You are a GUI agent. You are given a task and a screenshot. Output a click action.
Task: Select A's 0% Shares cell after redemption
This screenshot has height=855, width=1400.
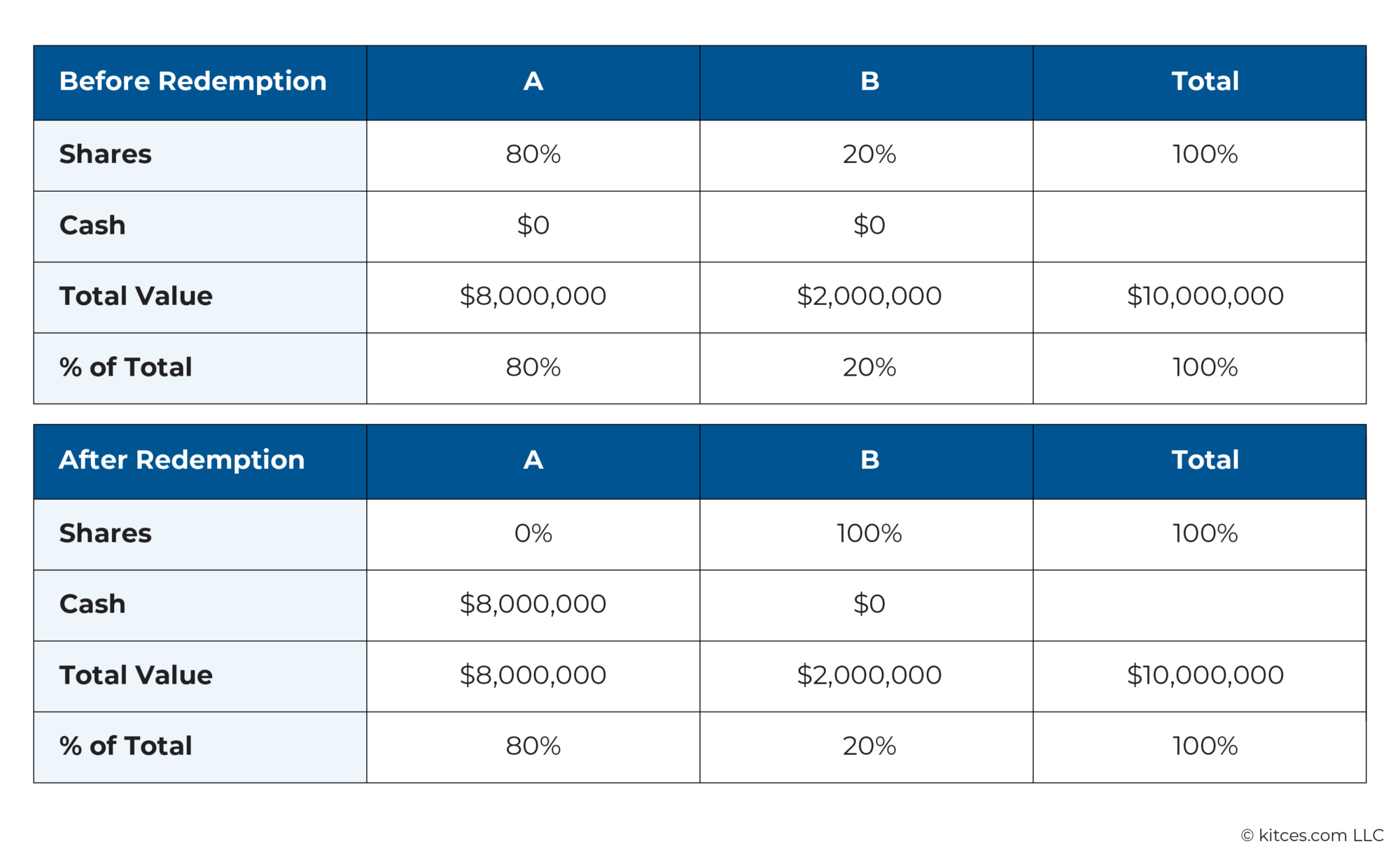[533, 534]
